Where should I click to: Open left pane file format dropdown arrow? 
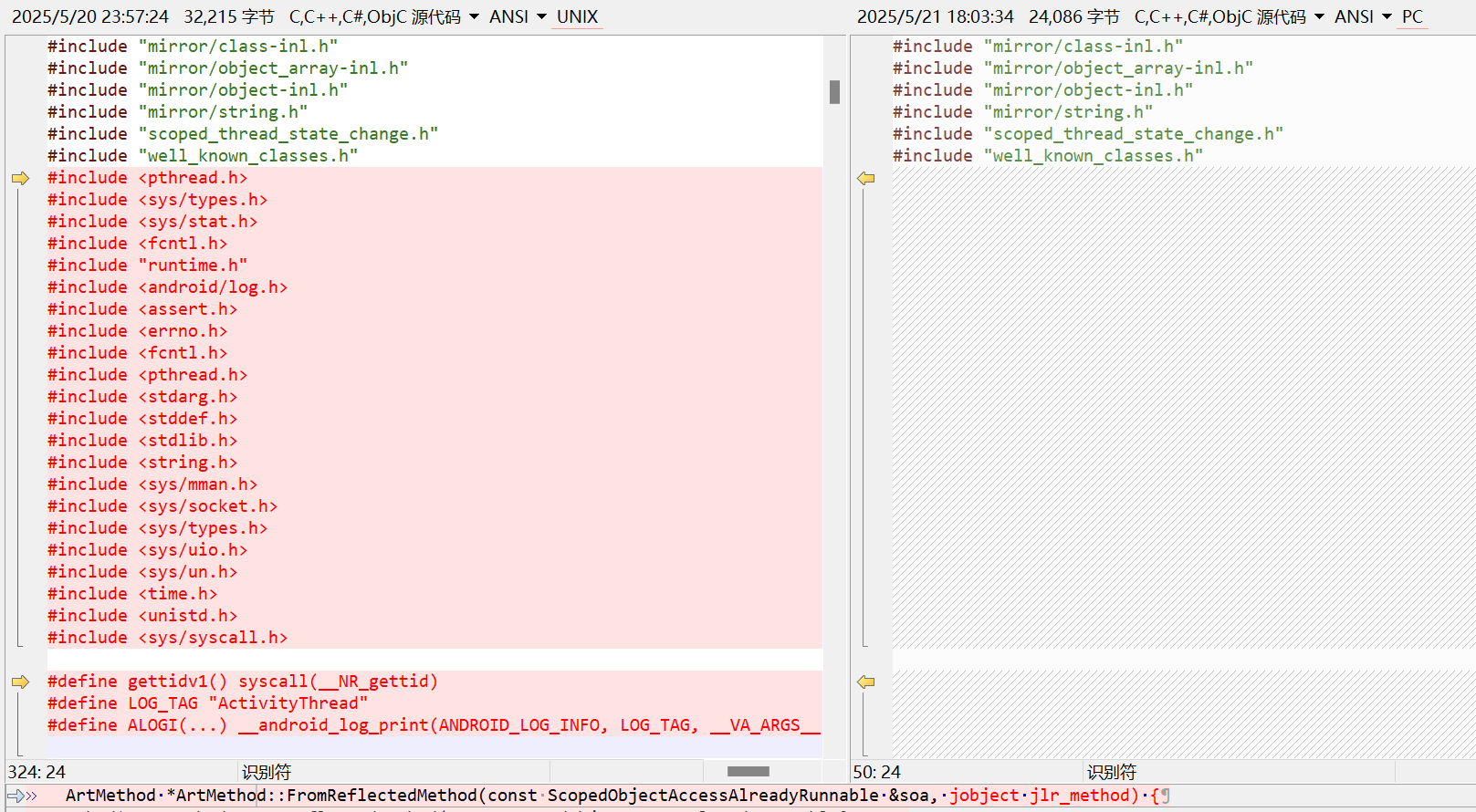coord(474,17)
